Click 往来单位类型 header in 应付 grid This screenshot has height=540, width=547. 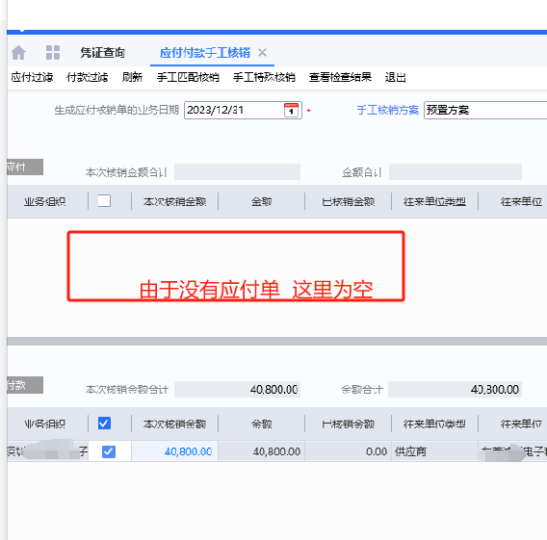click(434, 201)
